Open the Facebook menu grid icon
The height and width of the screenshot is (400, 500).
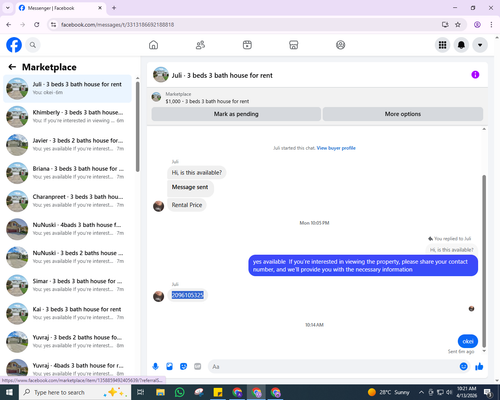click(442, 45)
